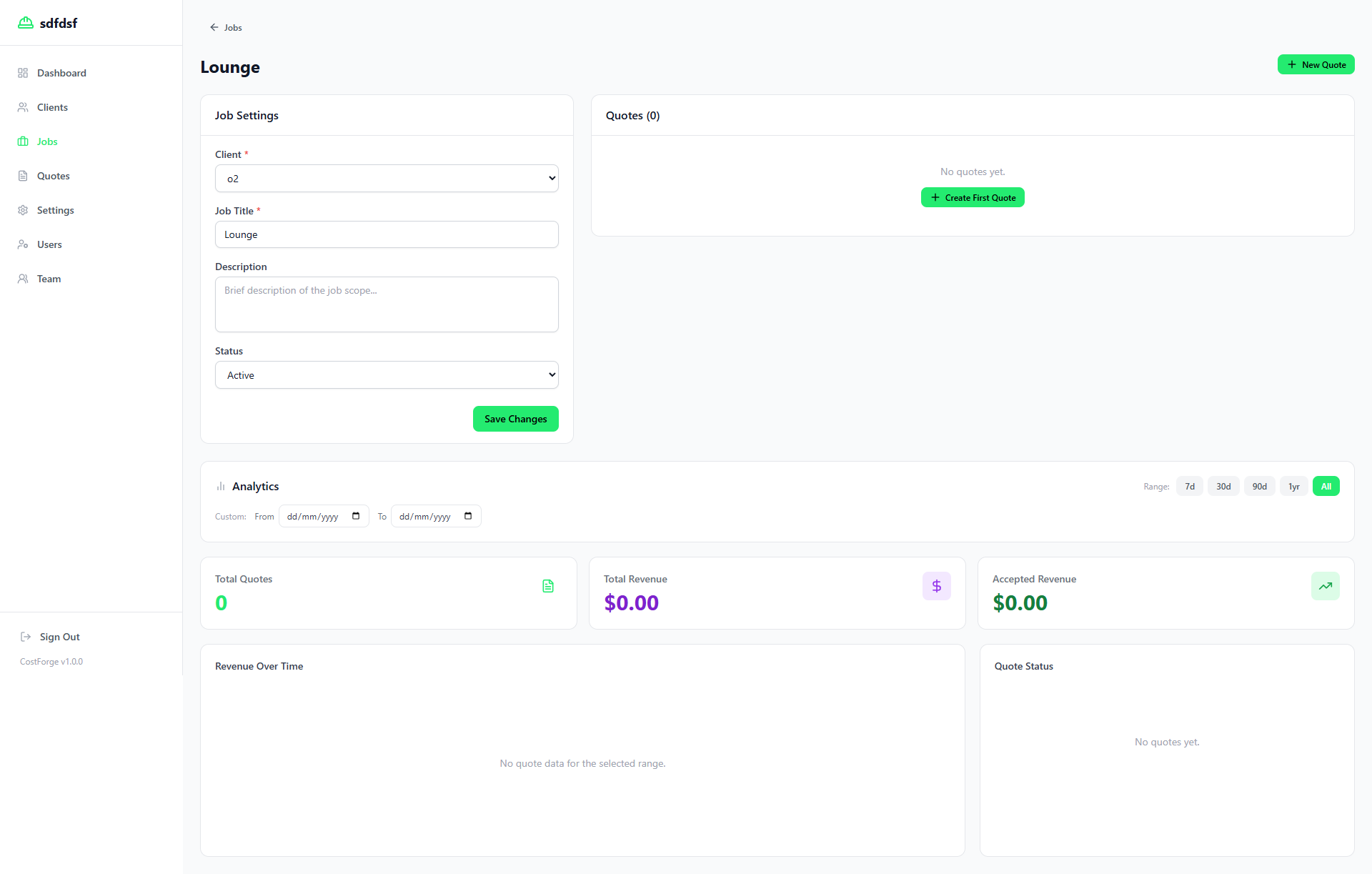Click the Clients people icon

[23, 107]
